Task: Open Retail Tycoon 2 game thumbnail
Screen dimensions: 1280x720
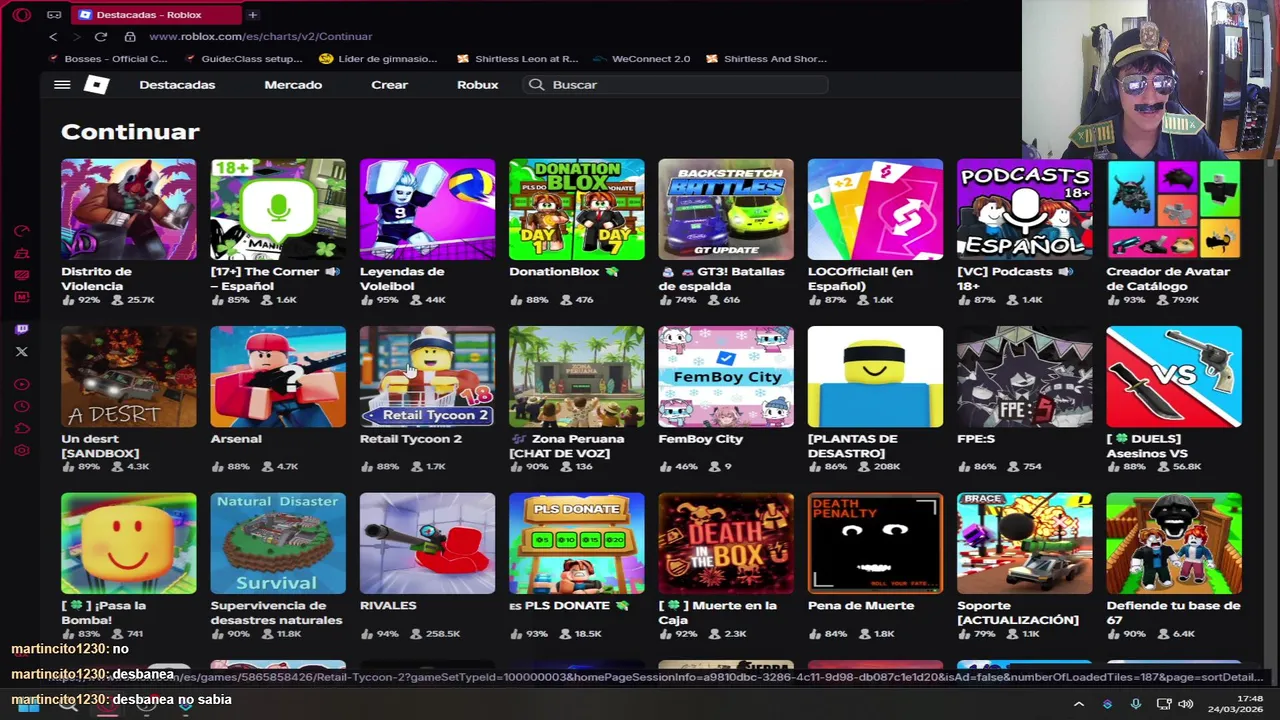Action: point(427,376)
